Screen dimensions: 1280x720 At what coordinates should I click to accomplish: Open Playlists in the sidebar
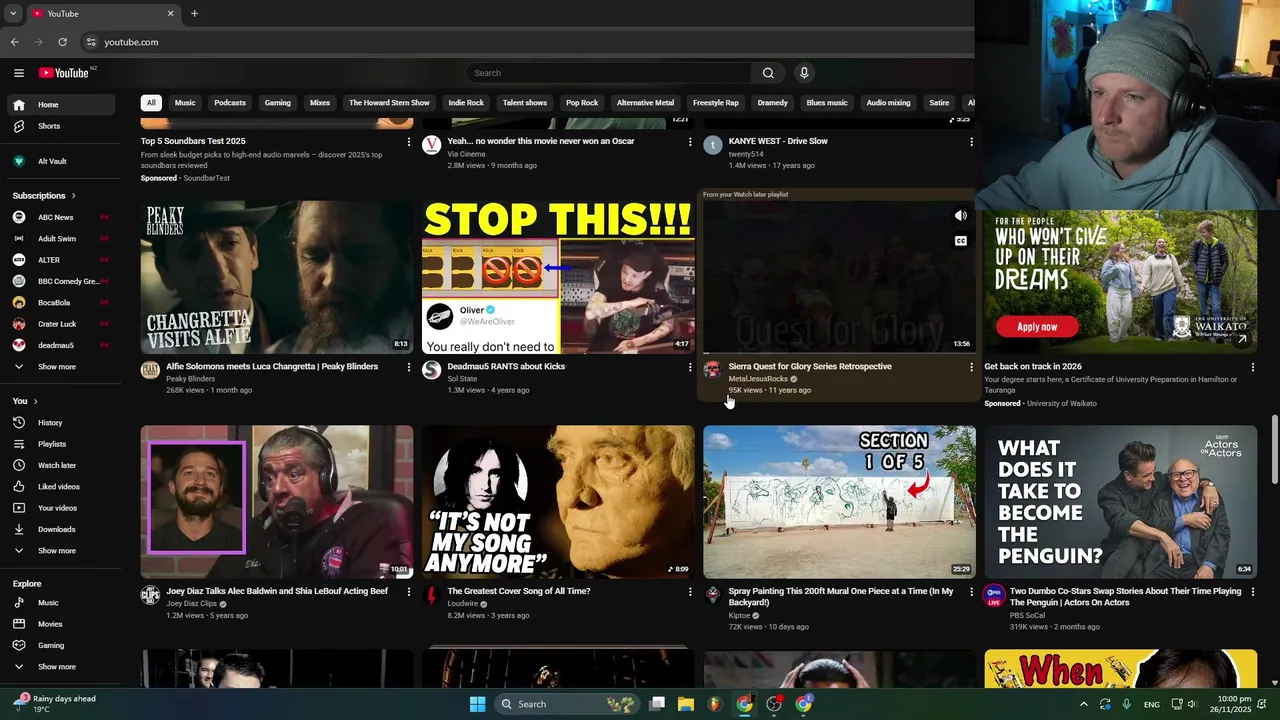click(x=60, y=444)
